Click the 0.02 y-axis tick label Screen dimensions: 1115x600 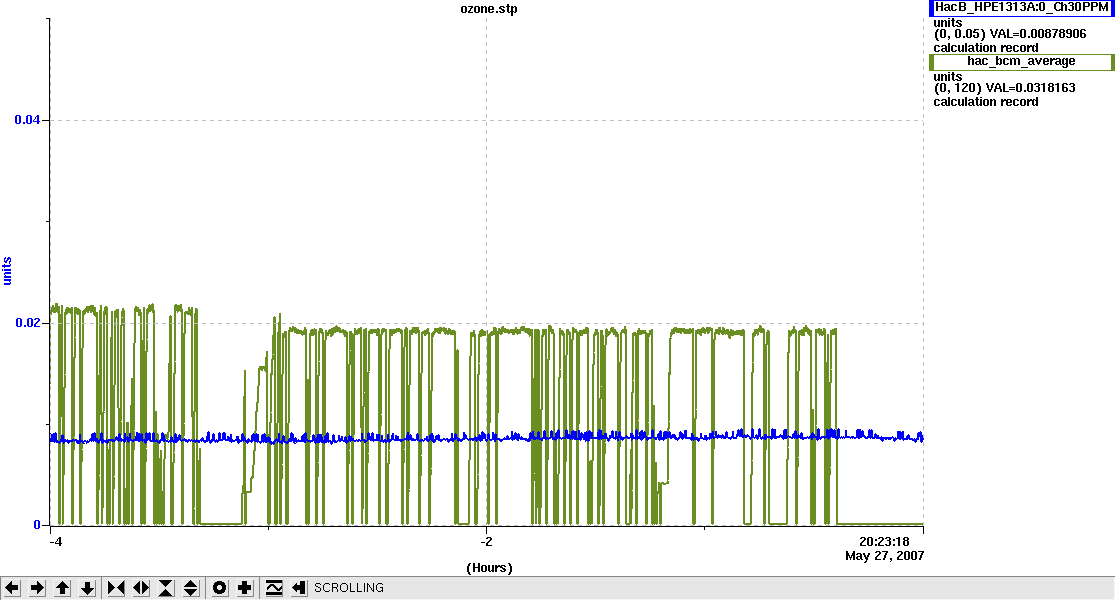pos(26,323)
